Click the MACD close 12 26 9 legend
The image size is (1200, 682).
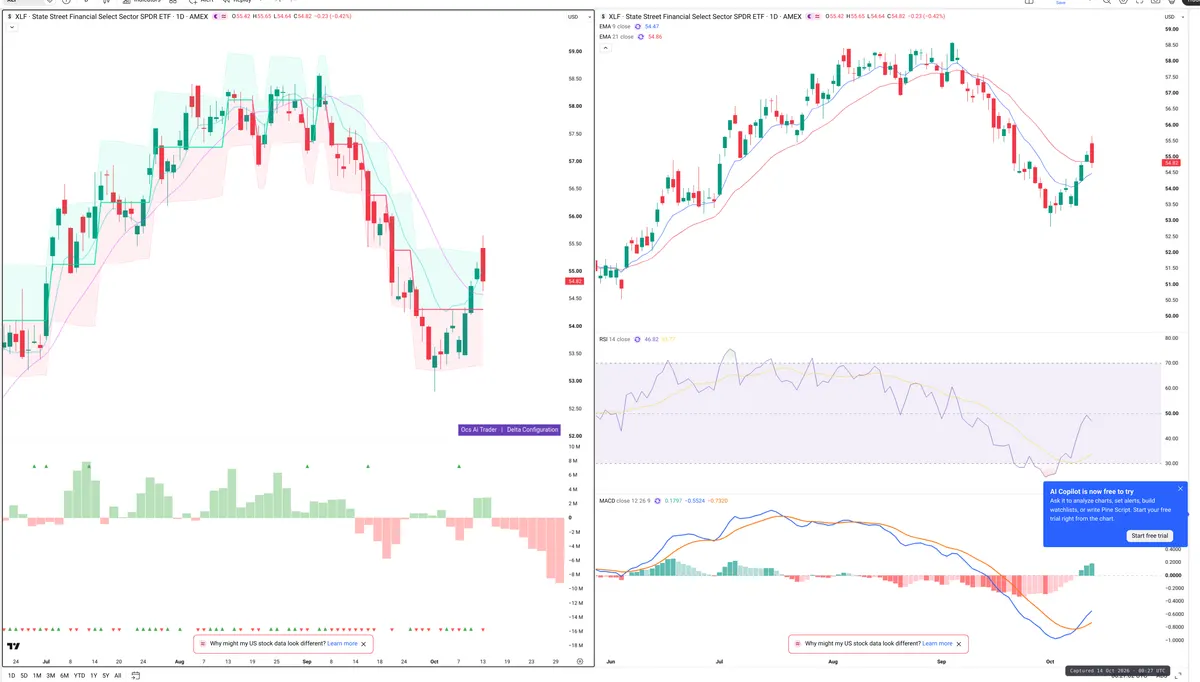coord(624,501)
